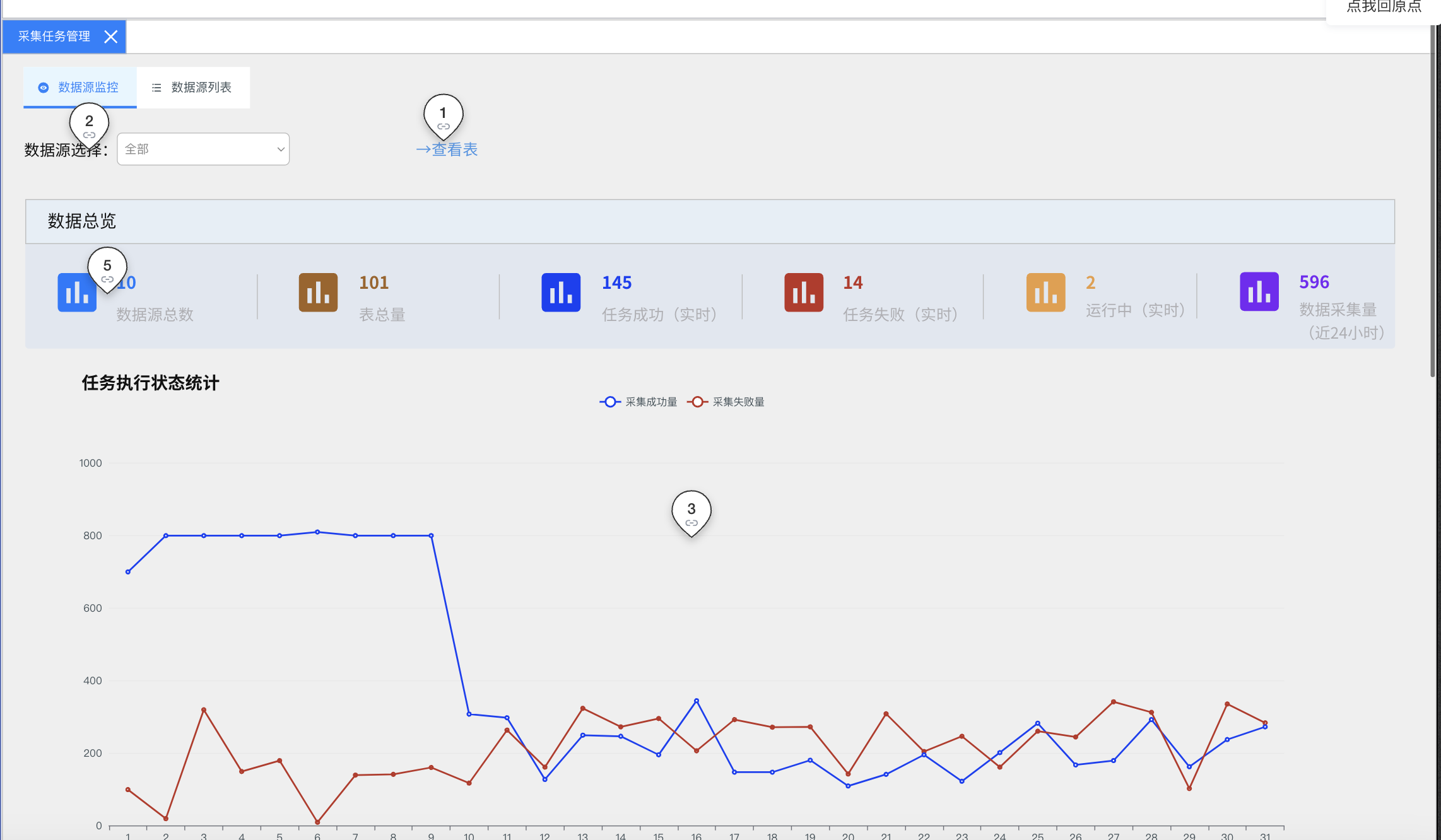The image size is (1441, 840).
Task: Click the list icon on 数据源列表 tab
Action: pos(156,88)
